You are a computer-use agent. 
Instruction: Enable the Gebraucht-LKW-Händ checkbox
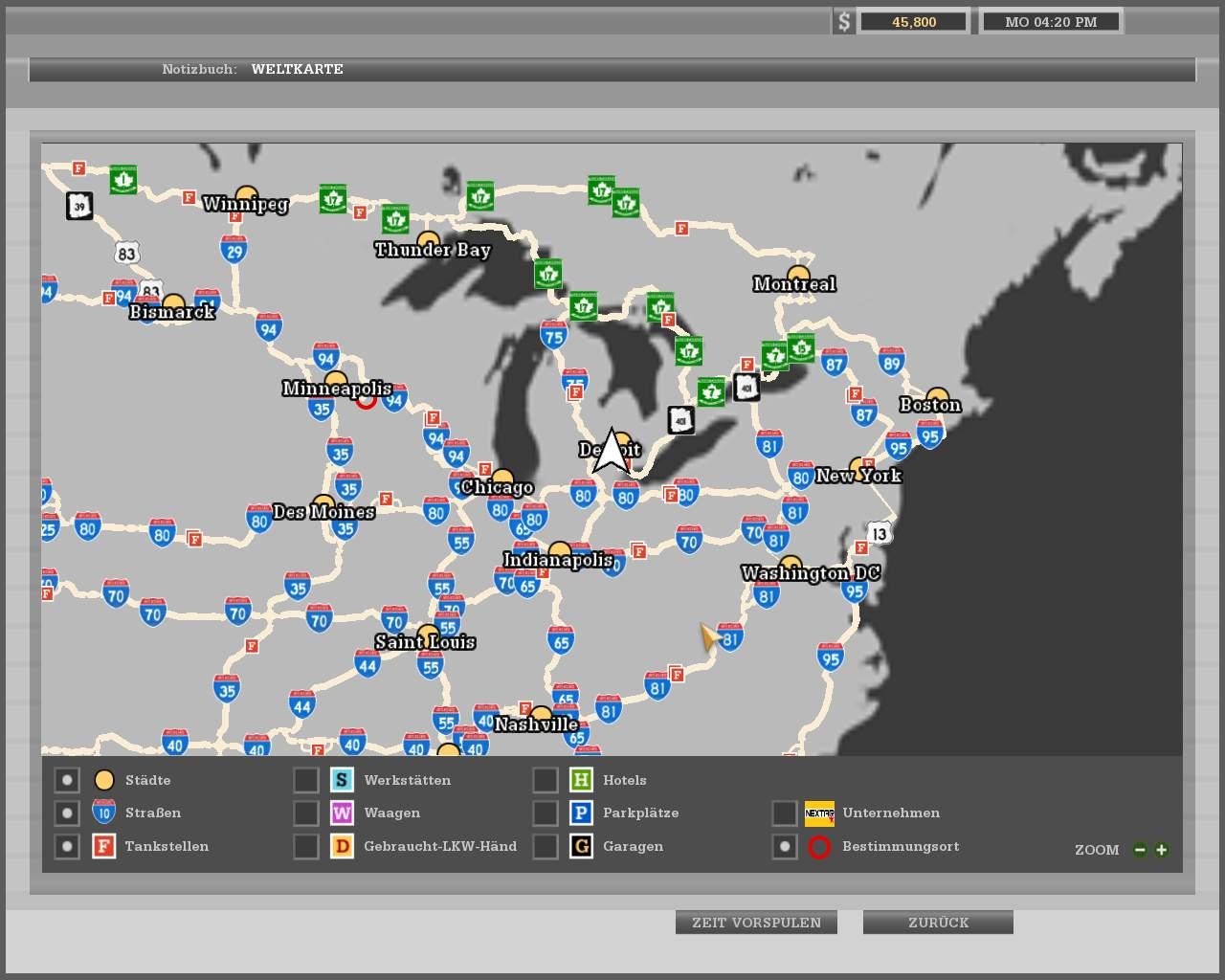[x=305, y=847]
